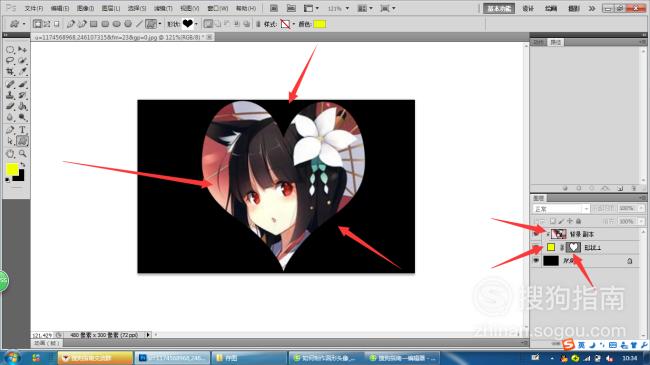Swap foreground and background colors

[22, 165]
